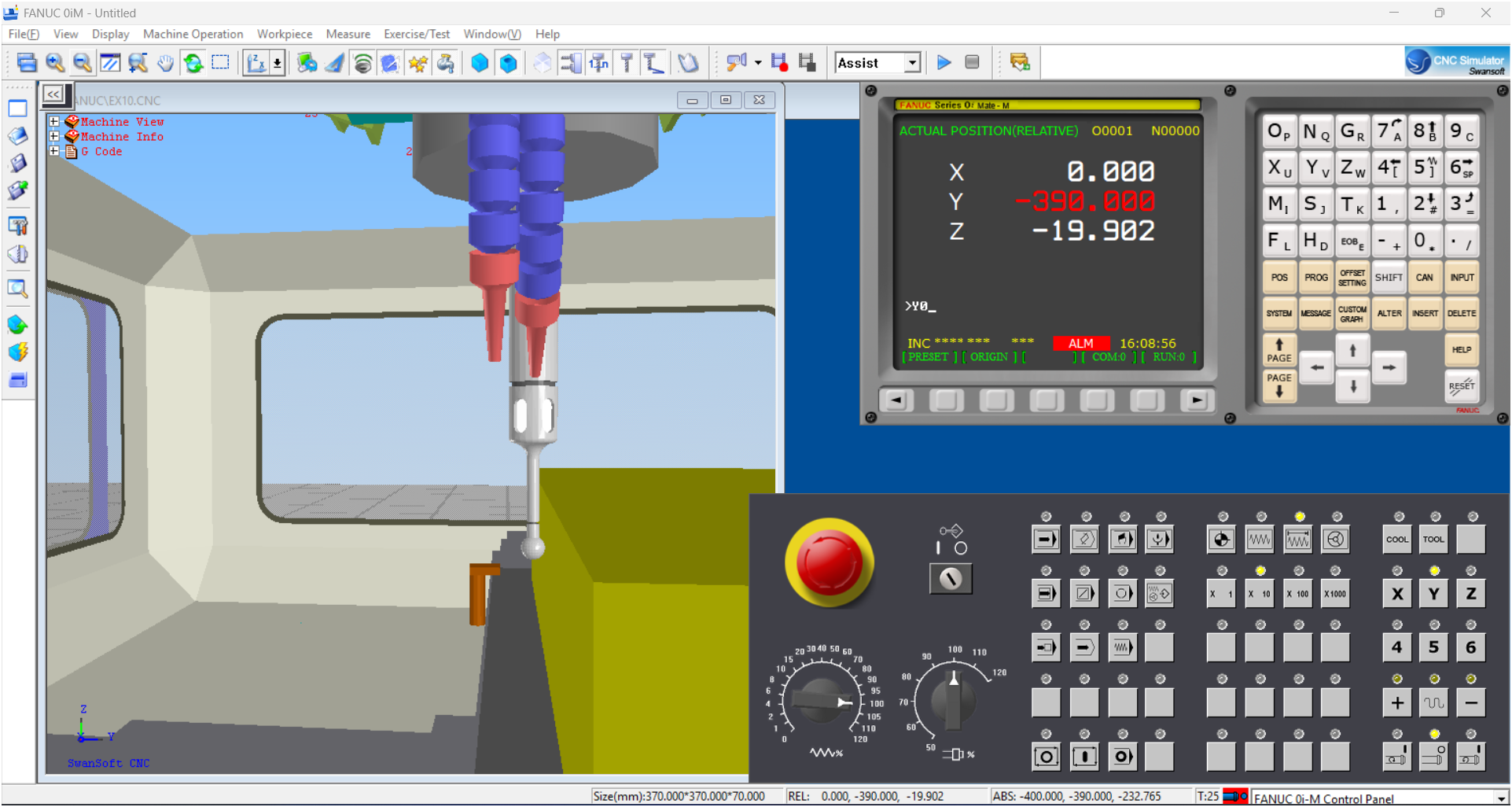Click the coolant faucet toolbar icon
The width and height of the screenshot is (1512, 807).
[447, 63]
